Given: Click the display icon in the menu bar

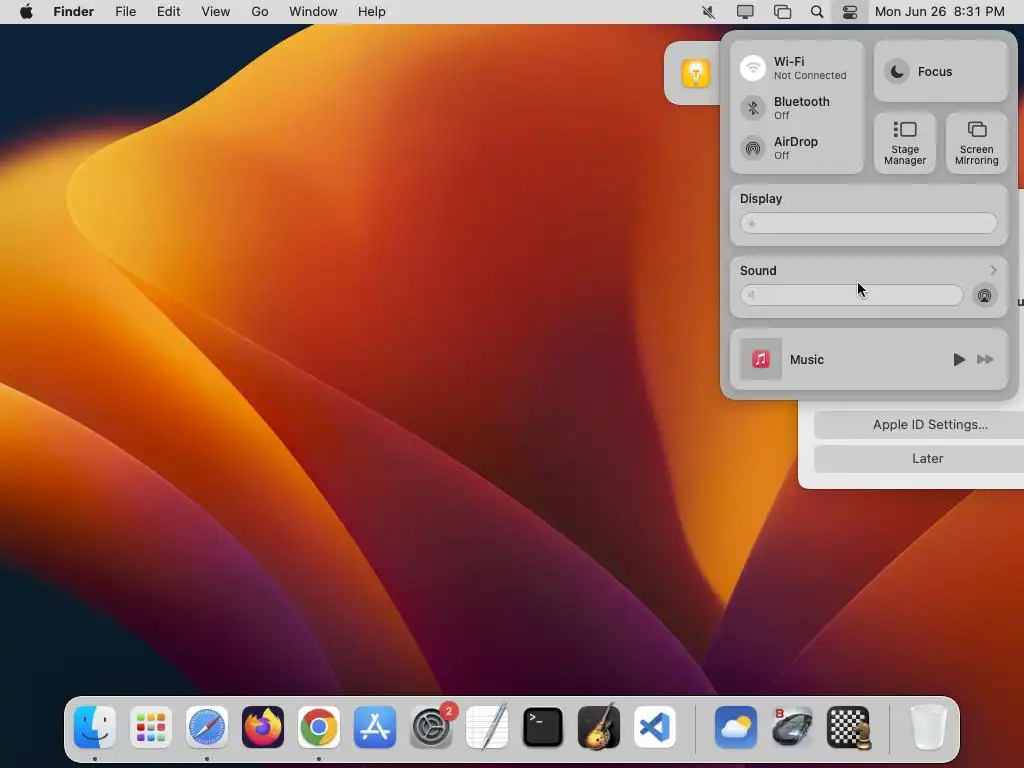Looking at the screenshot, I should (x=744, y=12).
